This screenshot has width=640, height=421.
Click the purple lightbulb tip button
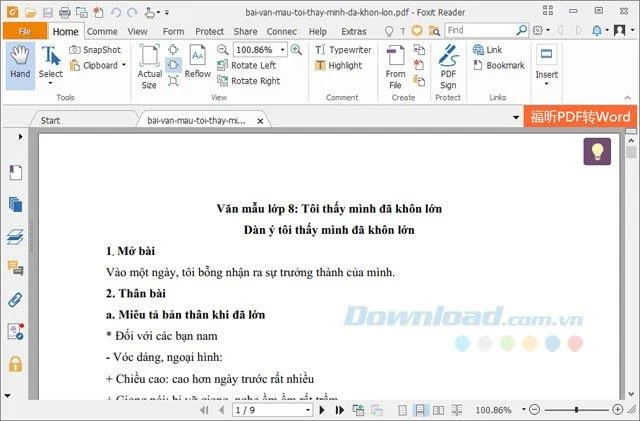[x=597, y=151]
